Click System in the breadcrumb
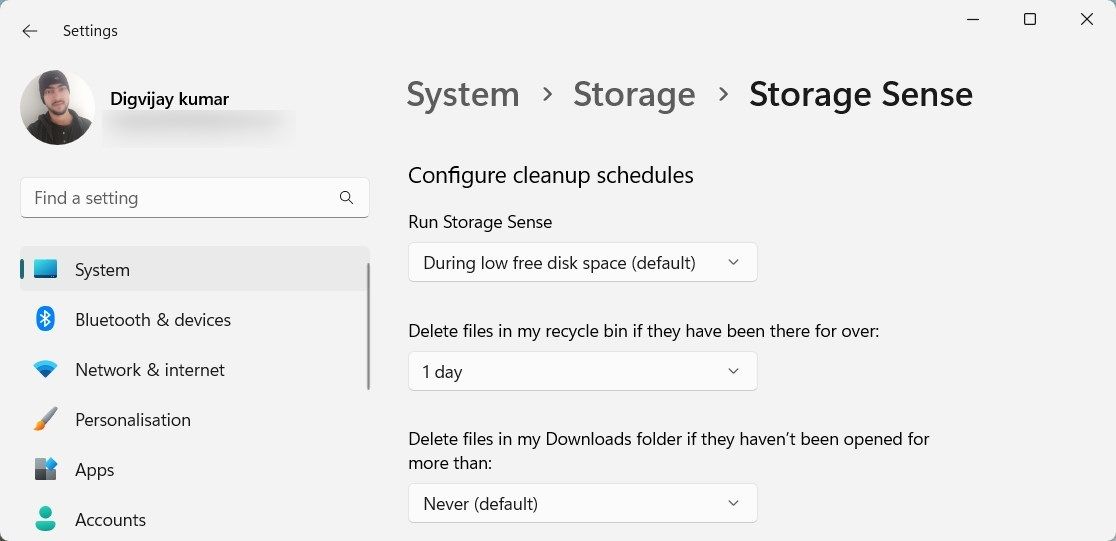This screenshot has height=541, width=1116. [x=463, y=94]
